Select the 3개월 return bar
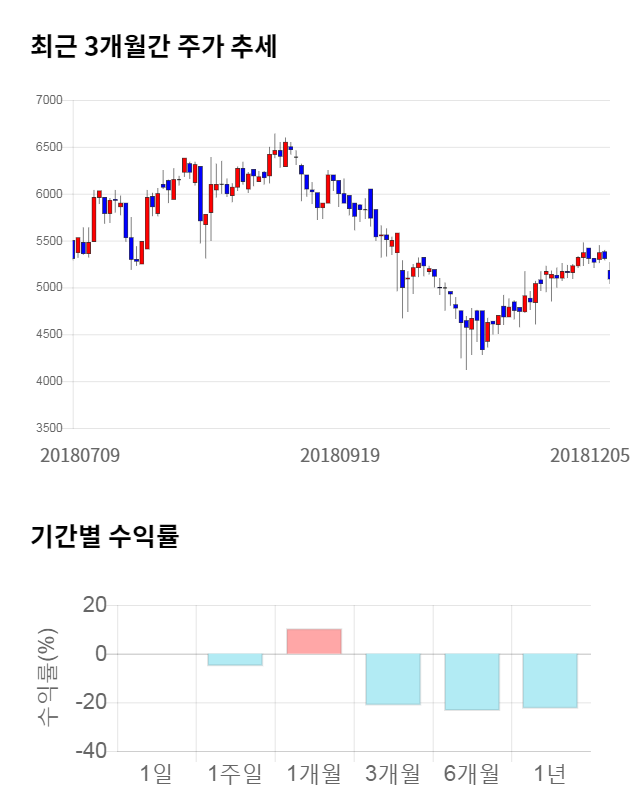This screenshot has height=810, width=640. 393,679
